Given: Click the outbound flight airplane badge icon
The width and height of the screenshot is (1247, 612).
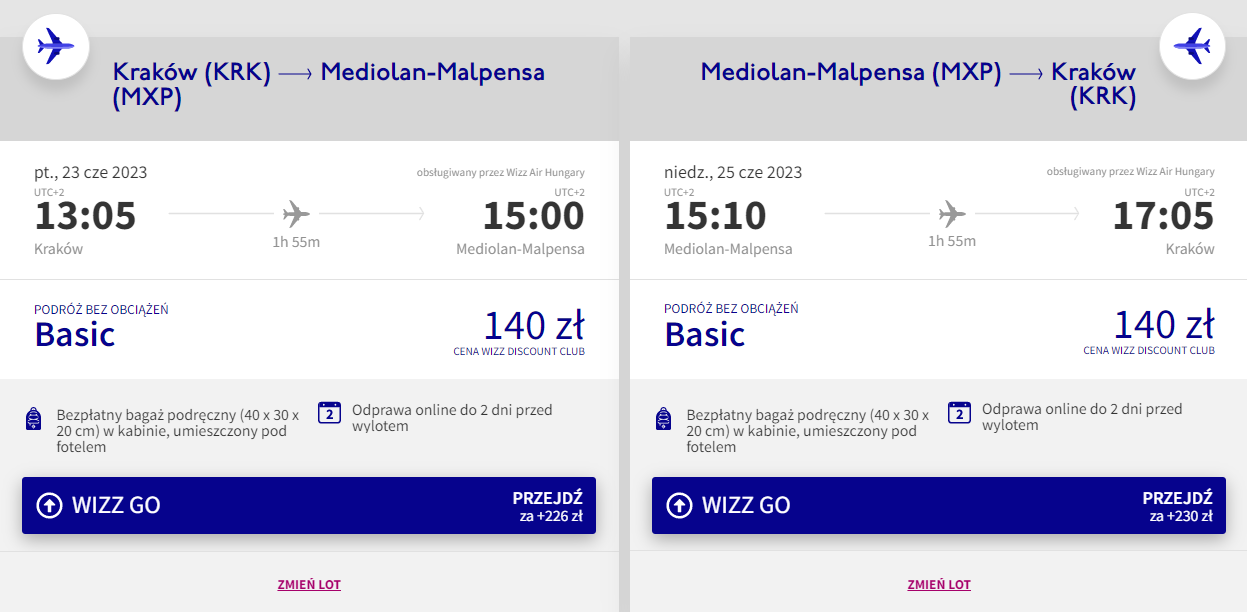Looking at the screenshot, I should click(56, 45).
